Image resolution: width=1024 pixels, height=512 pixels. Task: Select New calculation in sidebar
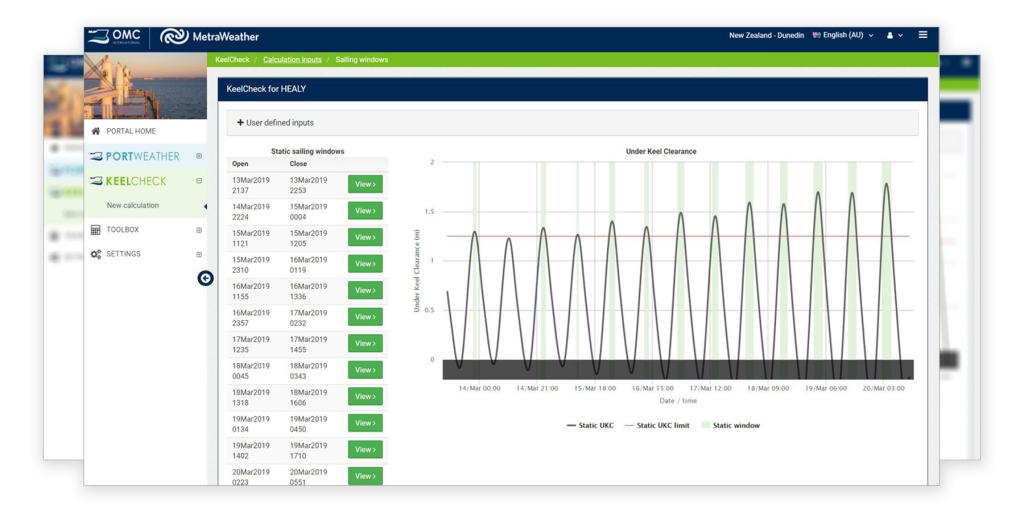(x=132, y=206)
